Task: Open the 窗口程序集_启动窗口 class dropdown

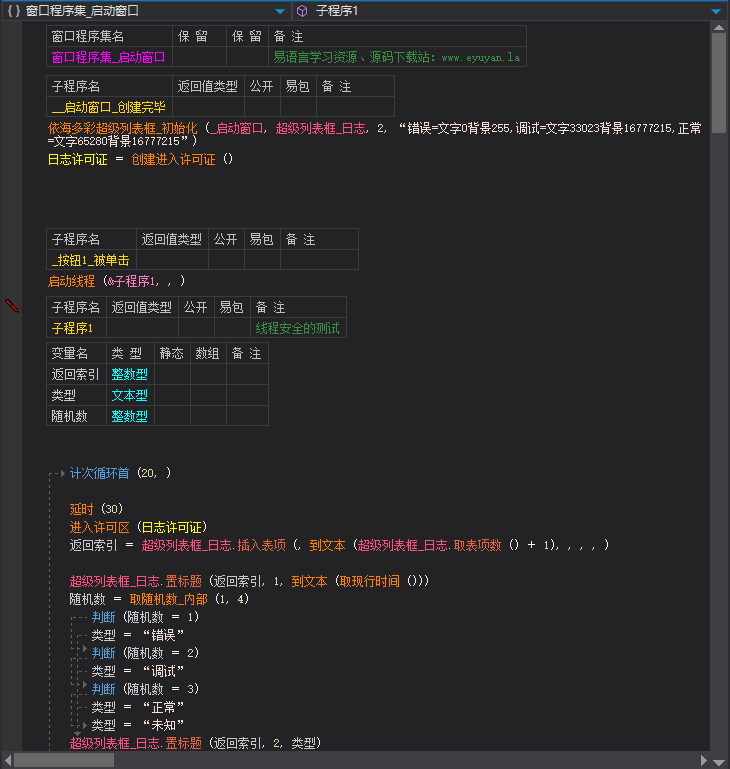Action: tap(280, 11)
